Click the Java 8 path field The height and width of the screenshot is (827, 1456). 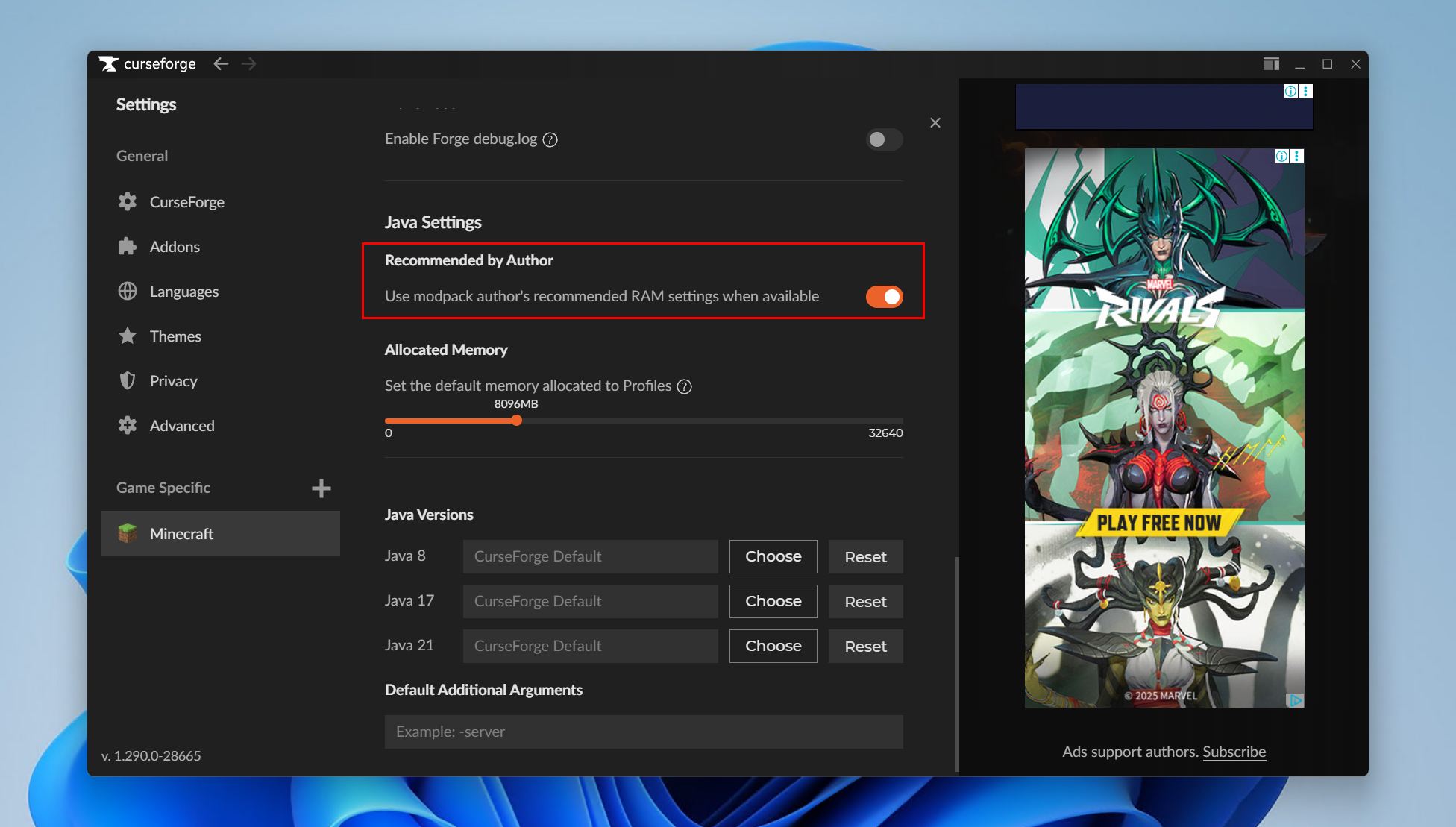coord(591,556)
